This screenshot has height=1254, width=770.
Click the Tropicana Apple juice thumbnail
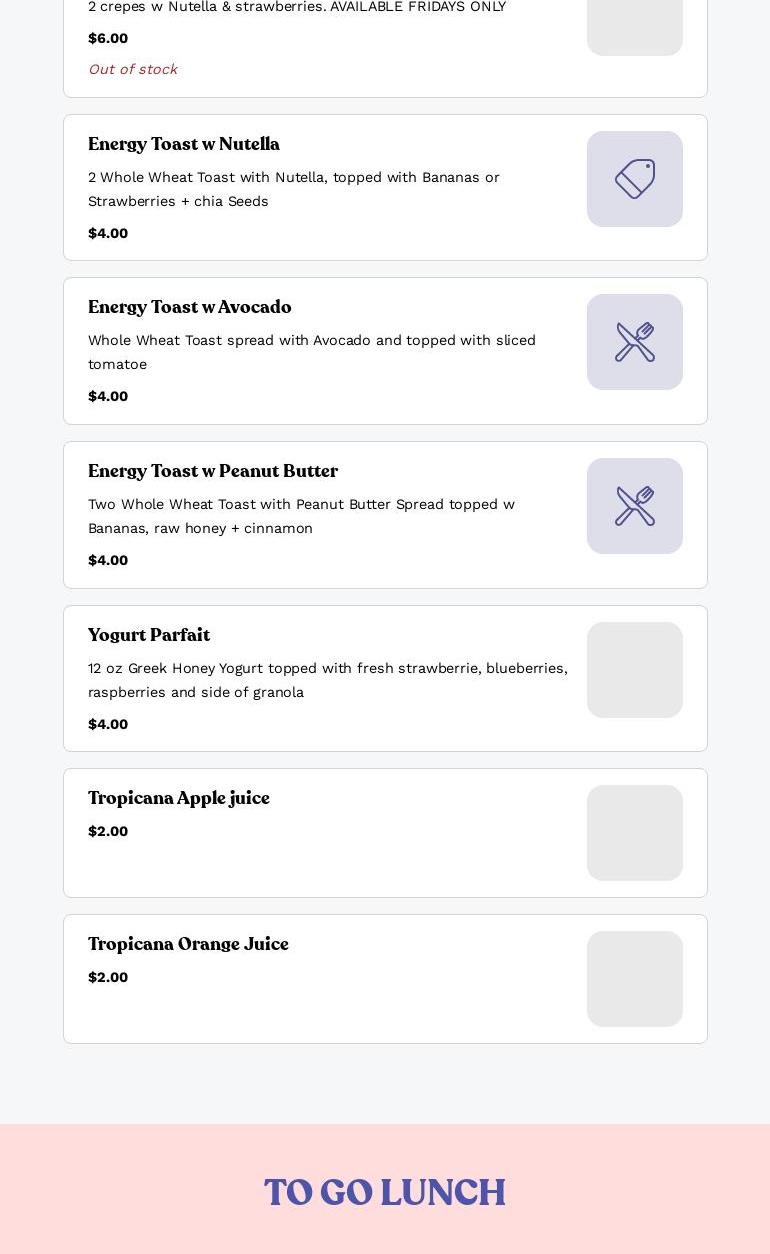[635, 833]
